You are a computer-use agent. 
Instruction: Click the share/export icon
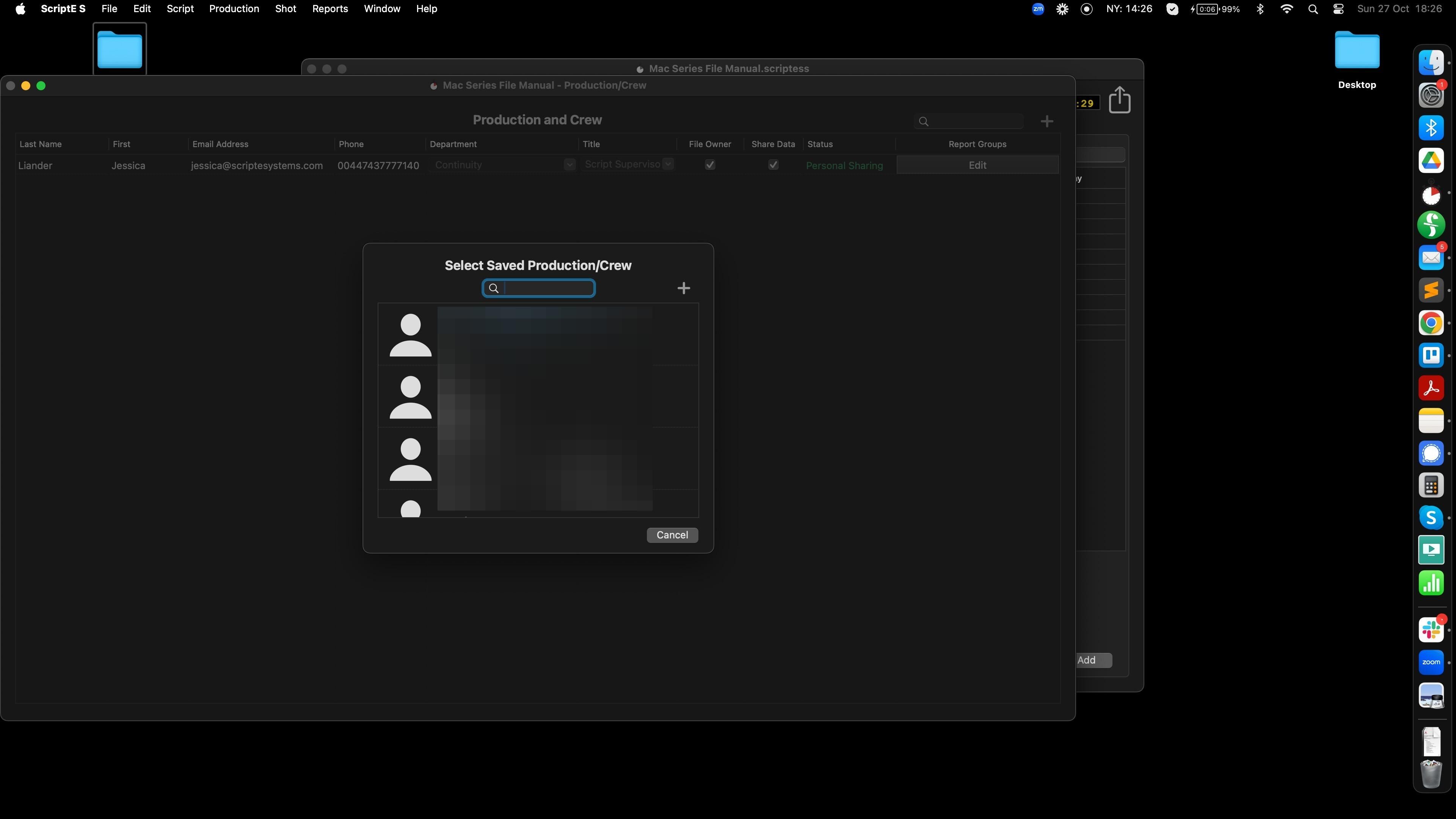pos(1119,100)
